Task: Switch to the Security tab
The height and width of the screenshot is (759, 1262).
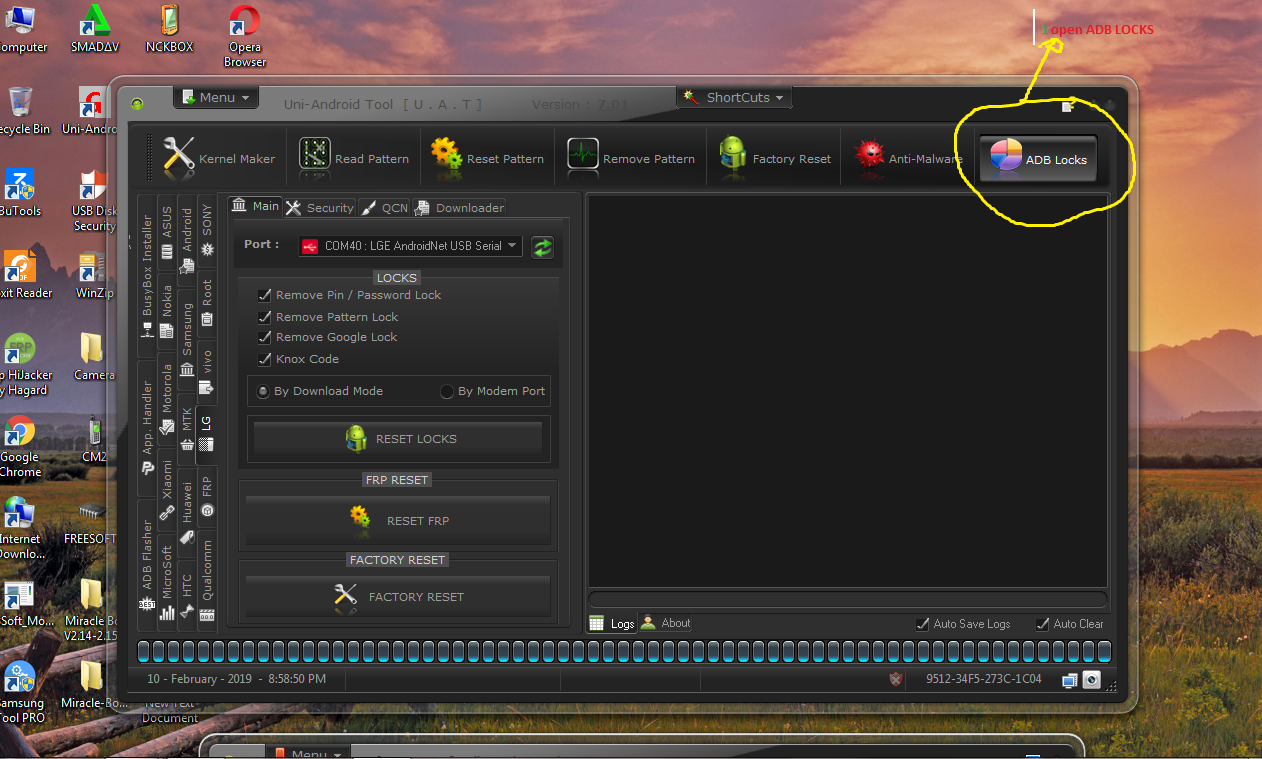Action: 320,207
